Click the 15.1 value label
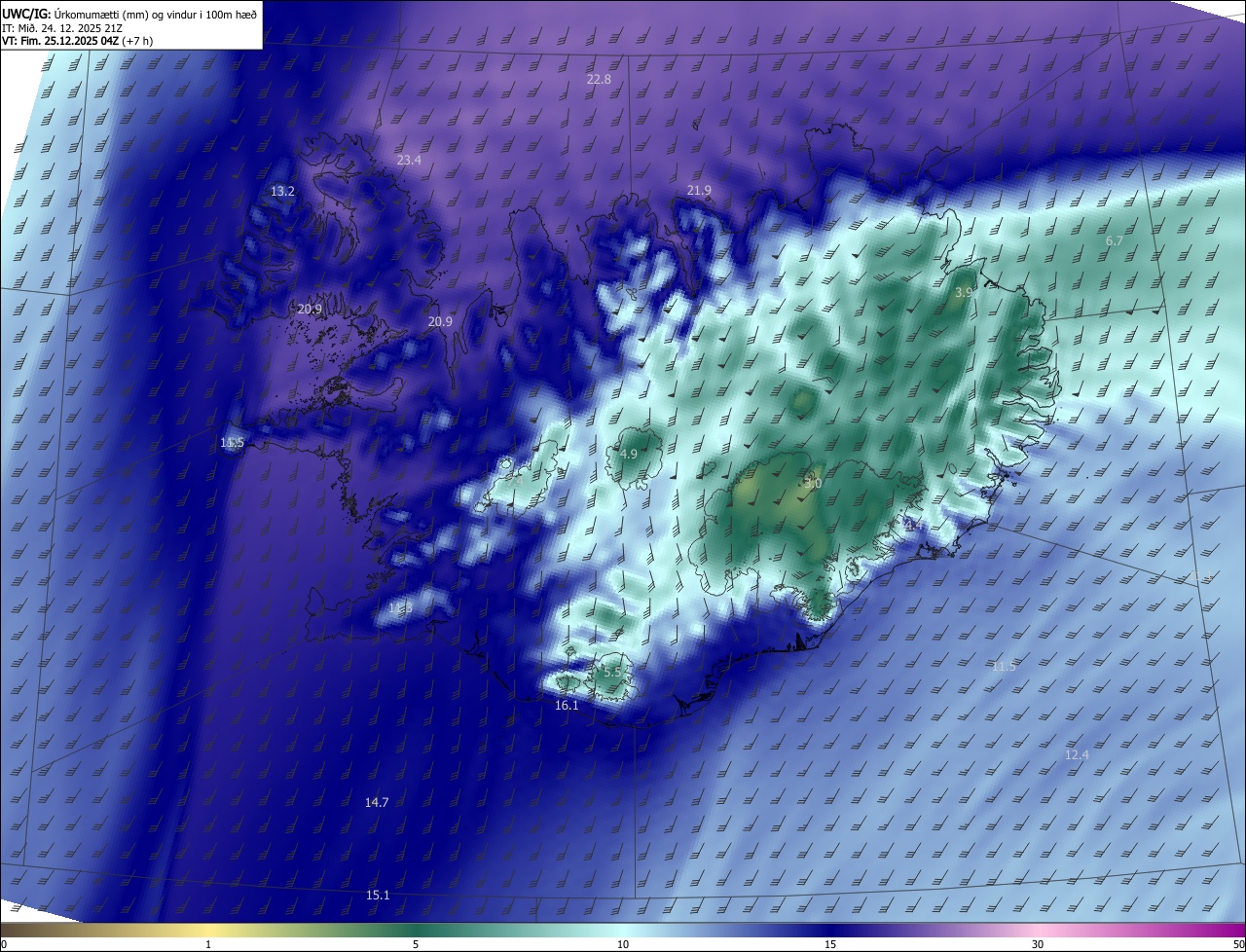Viewport: 1246px width, 952px height. pos(378,895)
